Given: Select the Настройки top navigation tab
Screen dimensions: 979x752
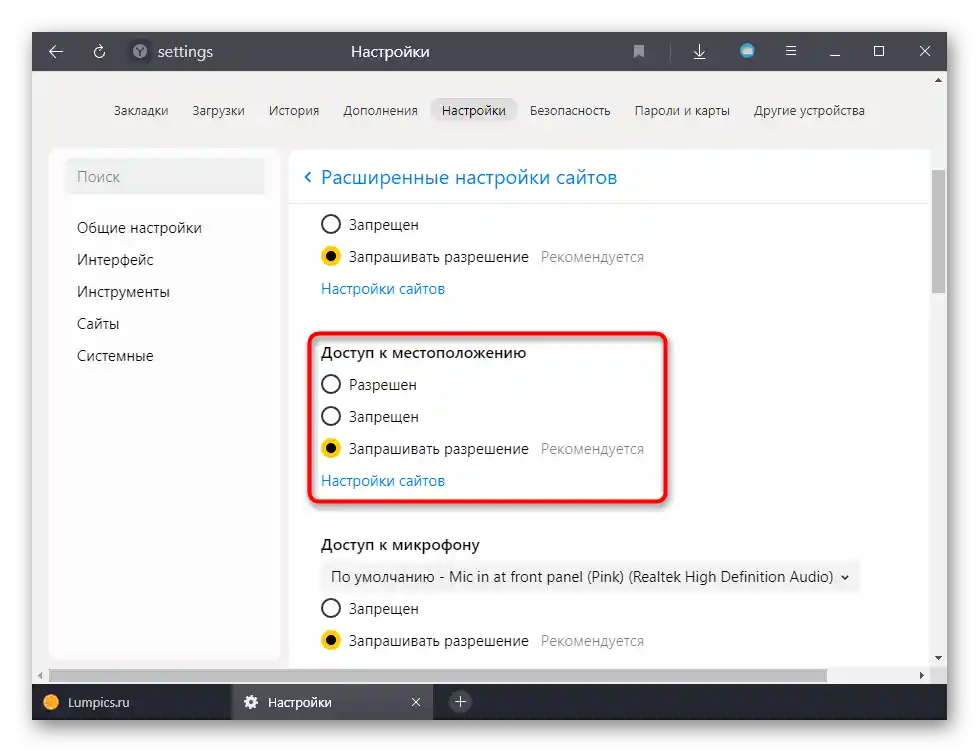Looking at the screenshot, I should [x=474, y=111].
